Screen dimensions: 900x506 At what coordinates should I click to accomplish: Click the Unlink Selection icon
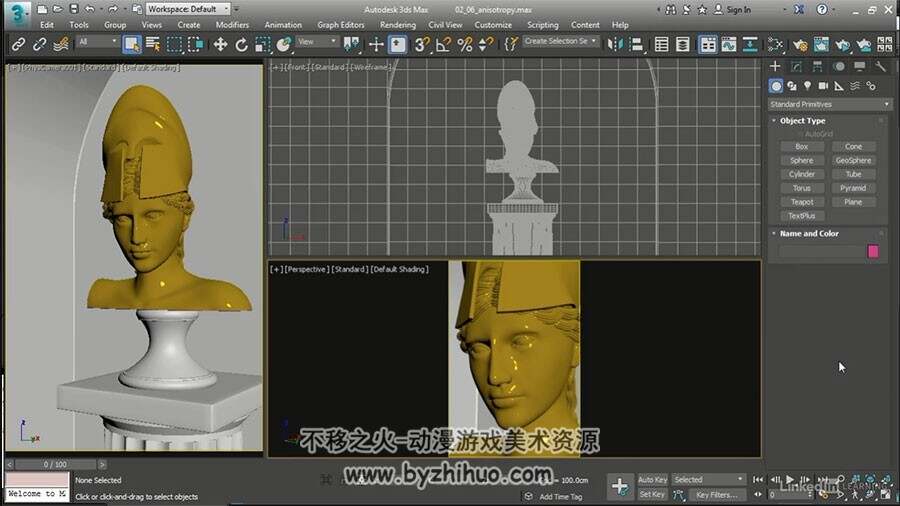point(40,44)
